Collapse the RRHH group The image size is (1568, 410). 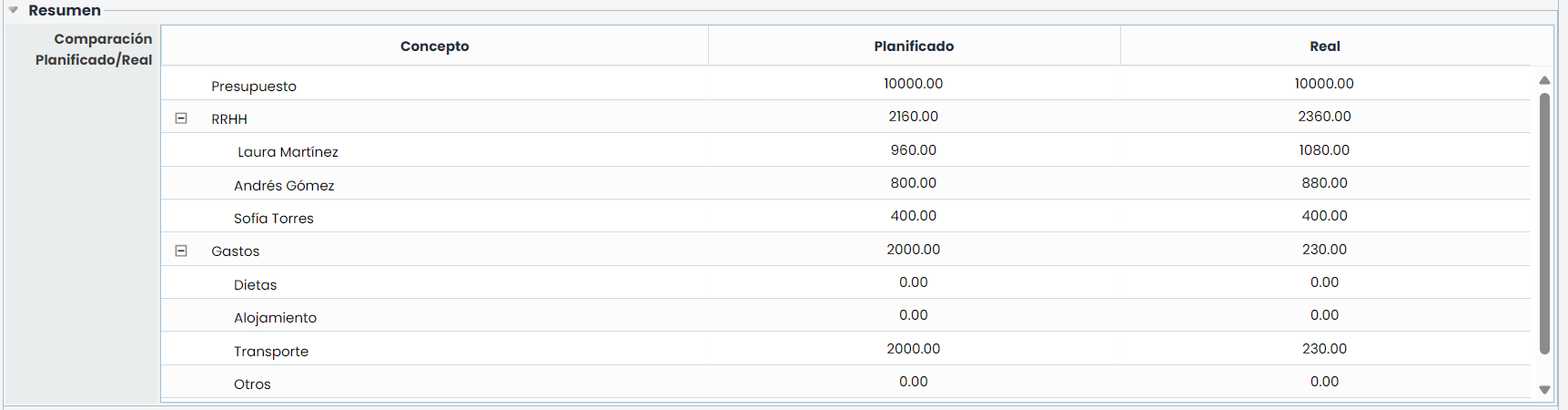pyautogui.click(x=181, y=118)
